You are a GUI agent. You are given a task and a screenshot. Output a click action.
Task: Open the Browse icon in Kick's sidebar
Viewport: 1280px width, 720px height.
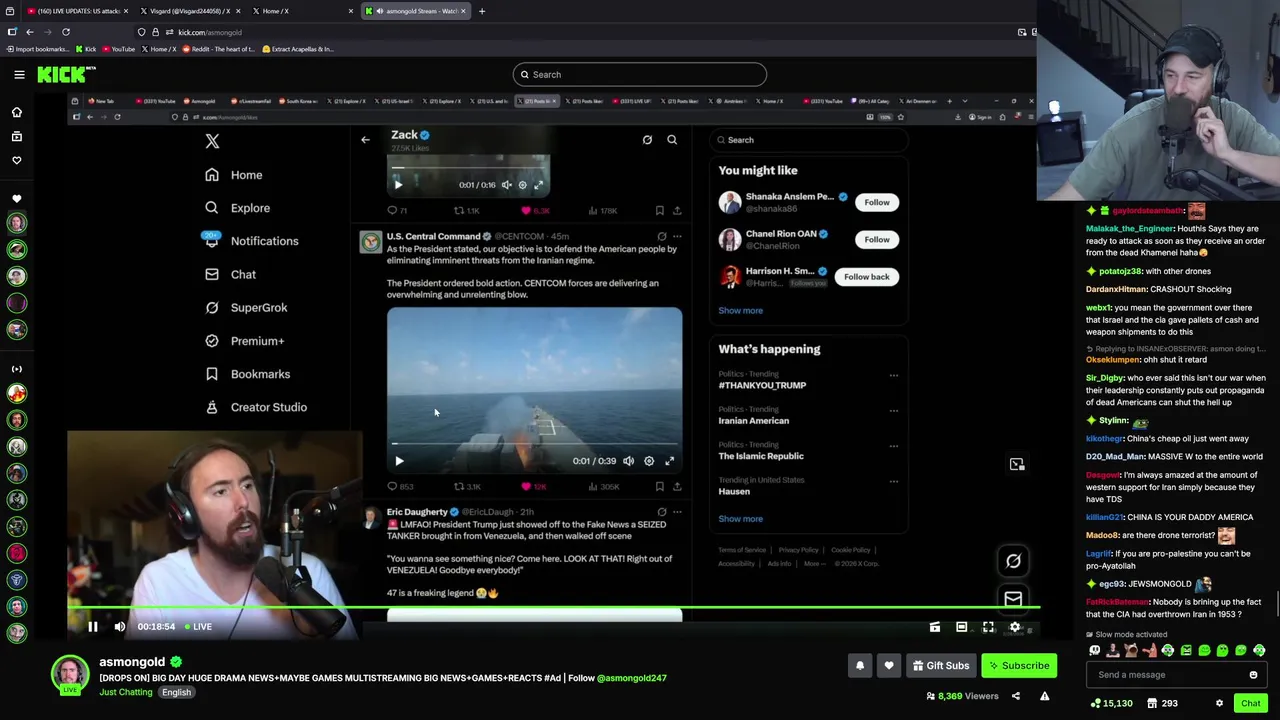click(16, 136)
